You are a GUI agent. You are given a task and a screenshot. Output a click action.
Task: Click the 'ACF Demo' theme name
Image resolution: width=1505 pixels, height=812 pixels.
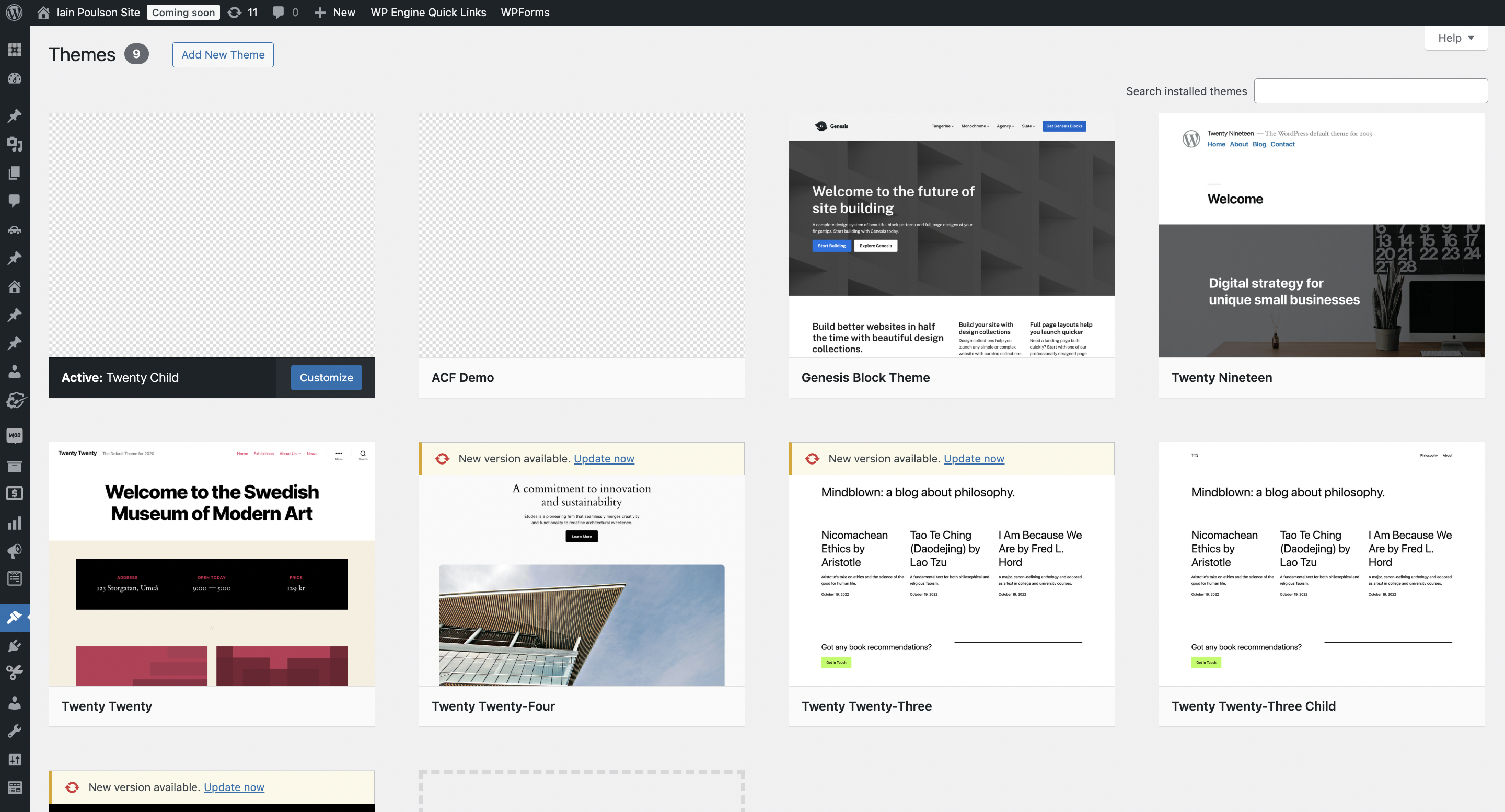coord(462,377)
